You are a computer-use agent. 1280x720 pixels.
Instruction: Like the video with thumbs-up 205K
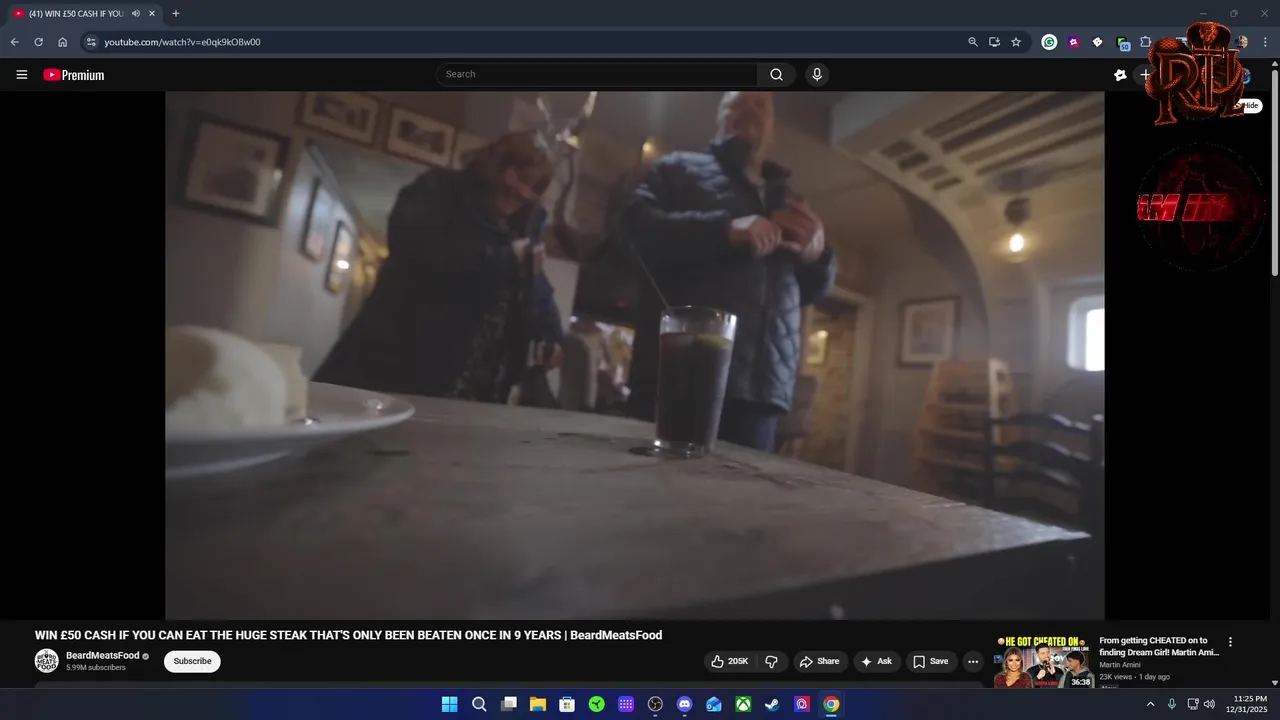coord(730,661)
